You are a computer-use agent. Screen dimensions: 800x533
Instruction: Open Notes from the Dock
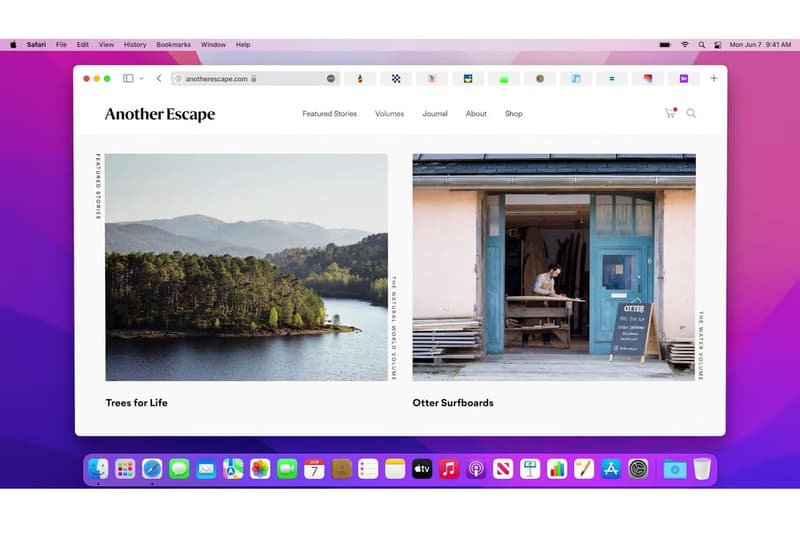[395, 469]
